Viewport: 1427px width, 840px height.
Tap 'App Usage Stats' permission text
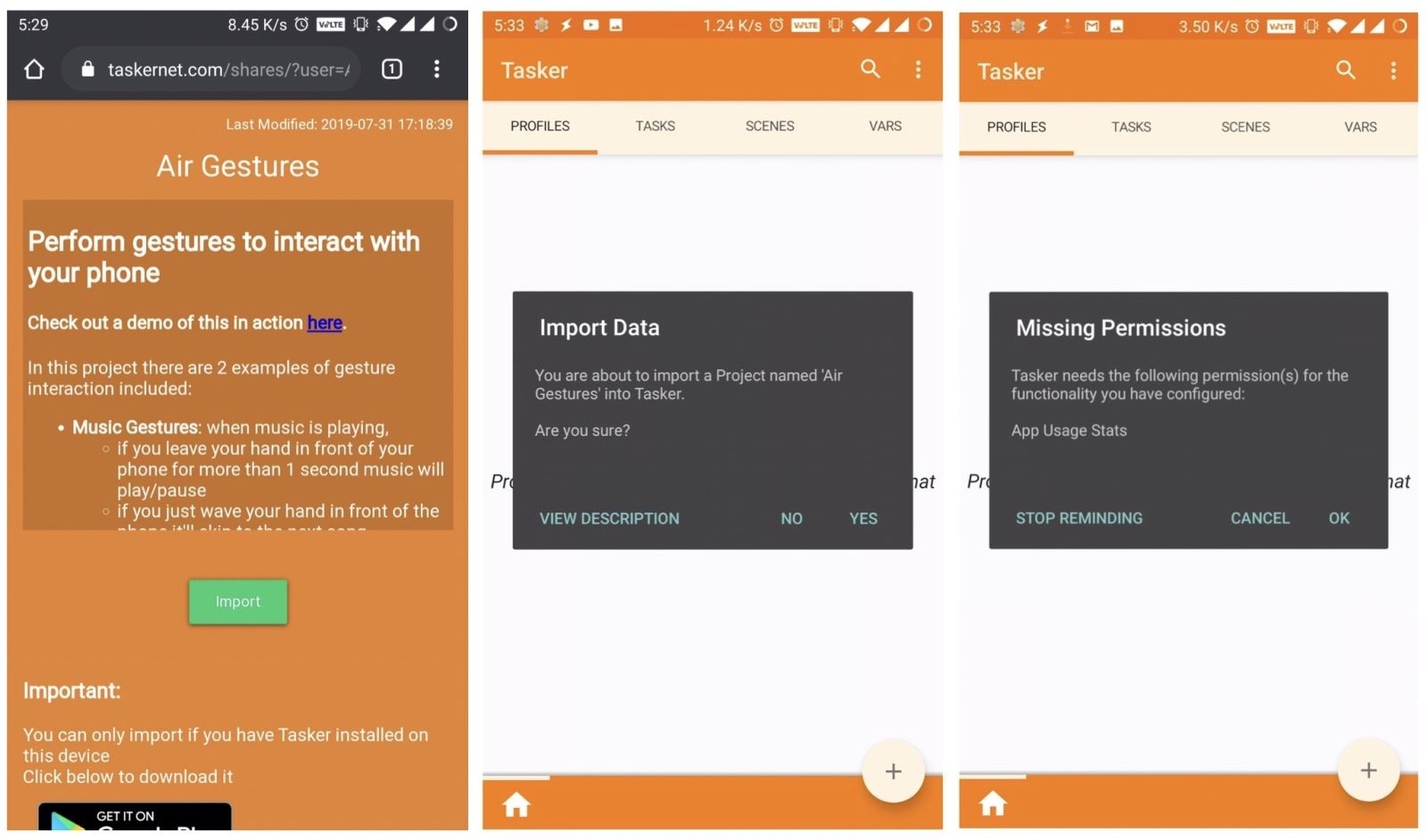tap(1068, 431)
